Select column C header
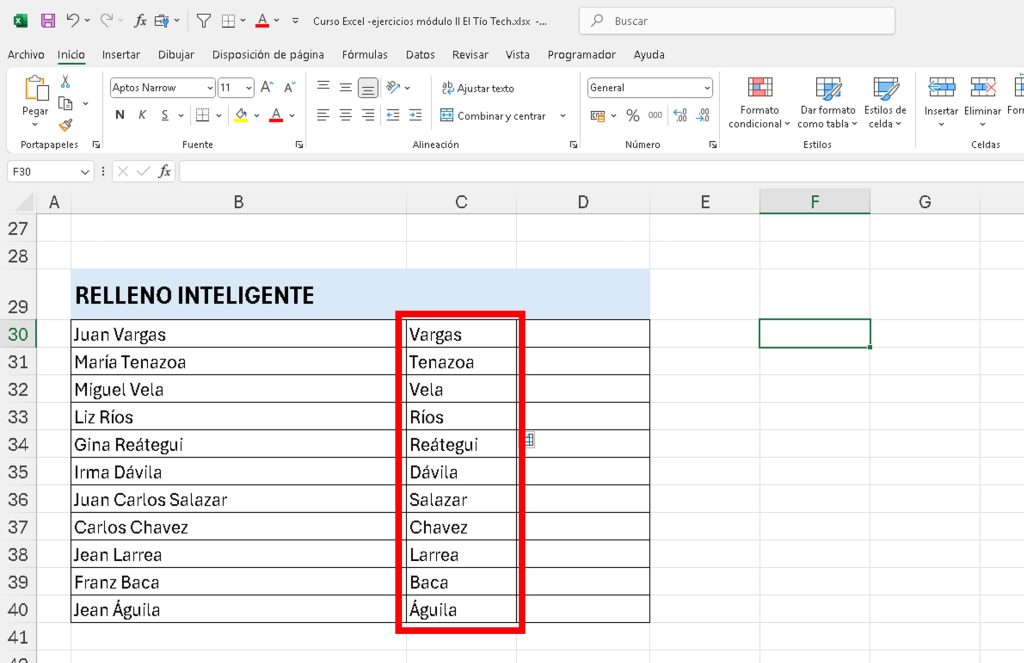The width and height of the screenshot is (1024, 663). [461, 202]
